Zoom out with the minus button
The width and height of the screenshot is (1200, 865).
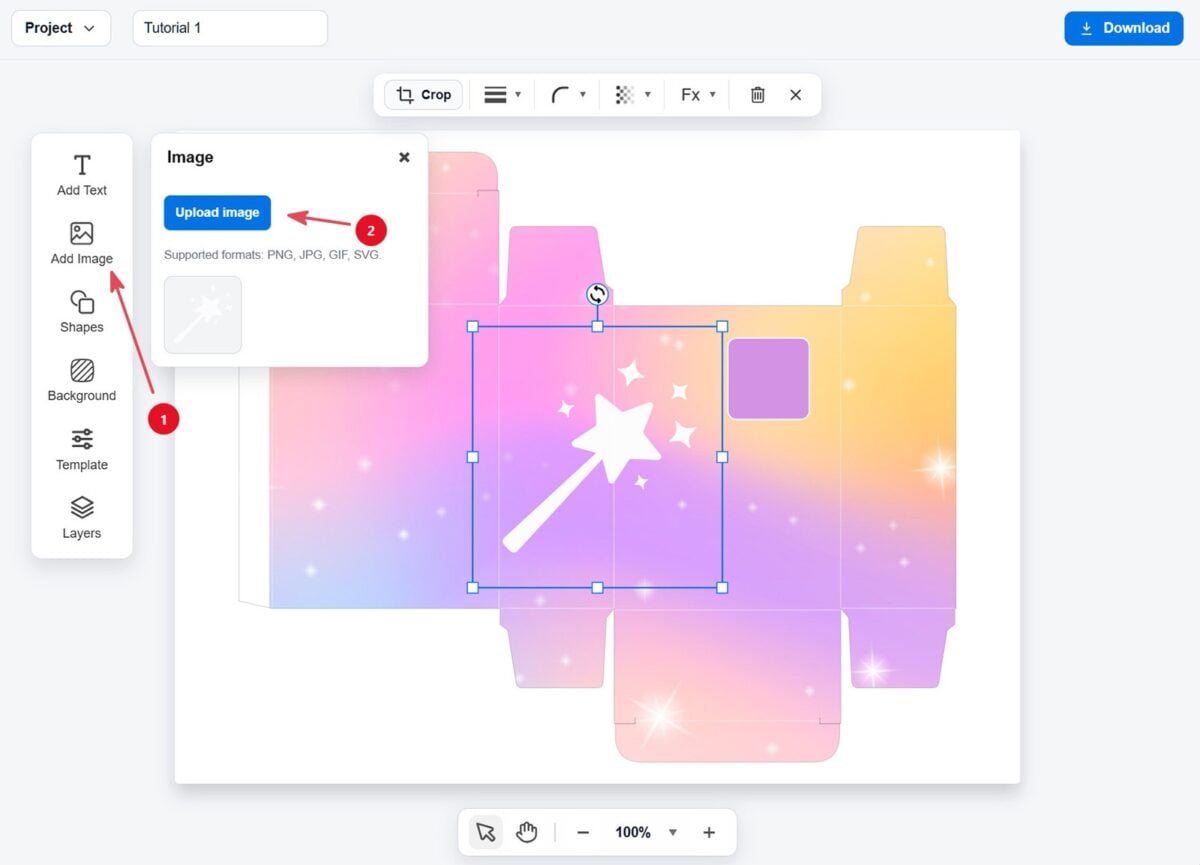click(x=583, y=832)
